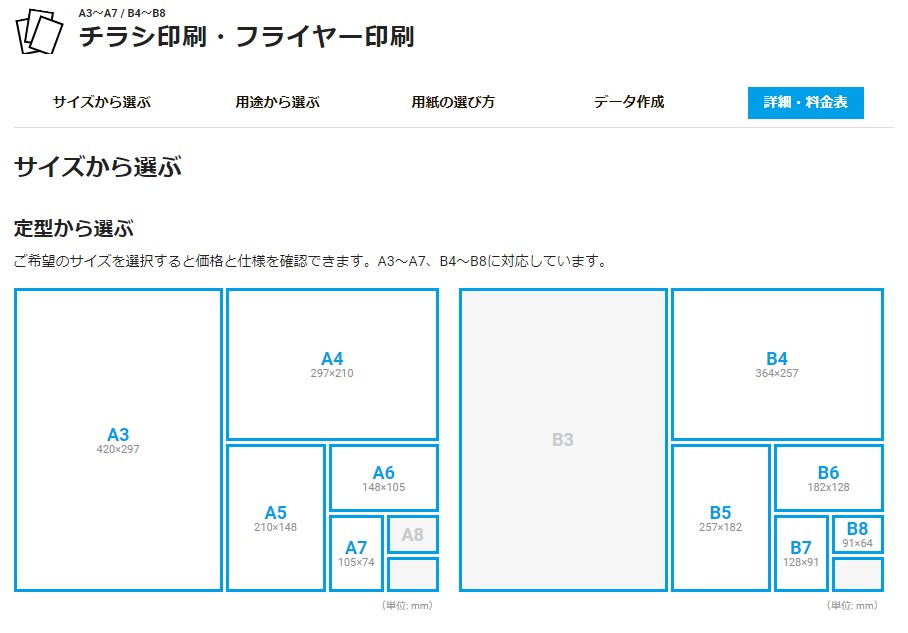Switch to 用途から選ぶ tab
The image size is (908, 633).
[277, 102]
